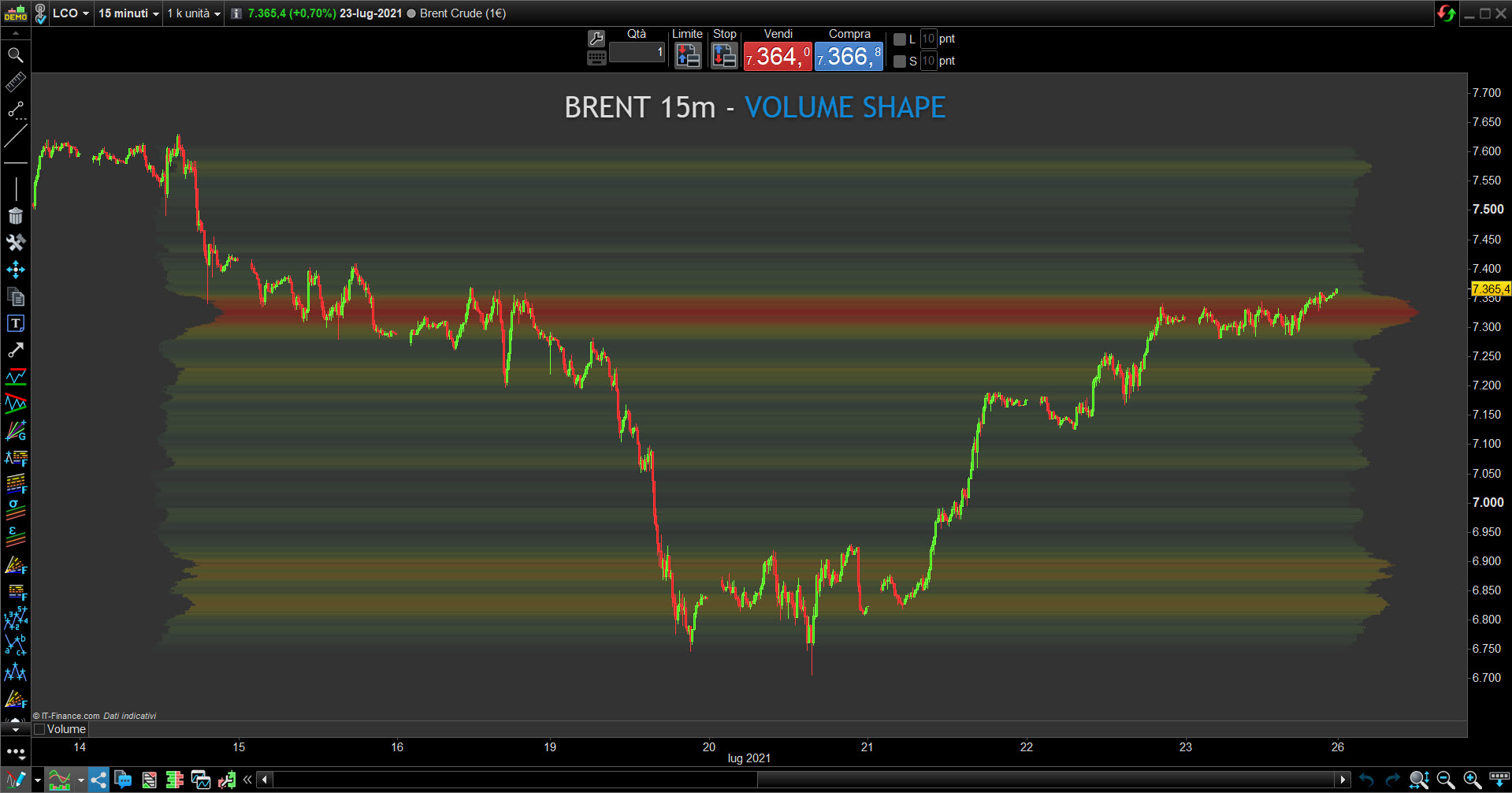The width and height of the screenshot is (1512, 793).
Task: Open the duplicate chart windows icon
Action: (201, 780)
